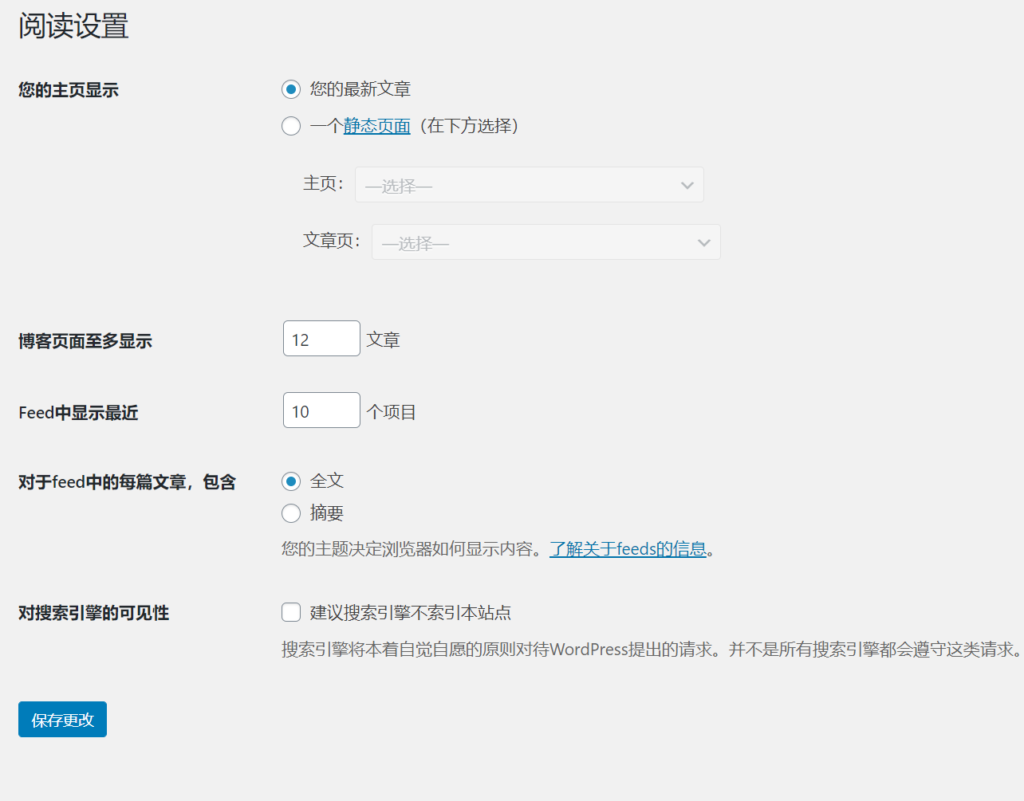
Task: Enable "建议搜索引擎不索引本站点" checkbox
Action: 290,612
